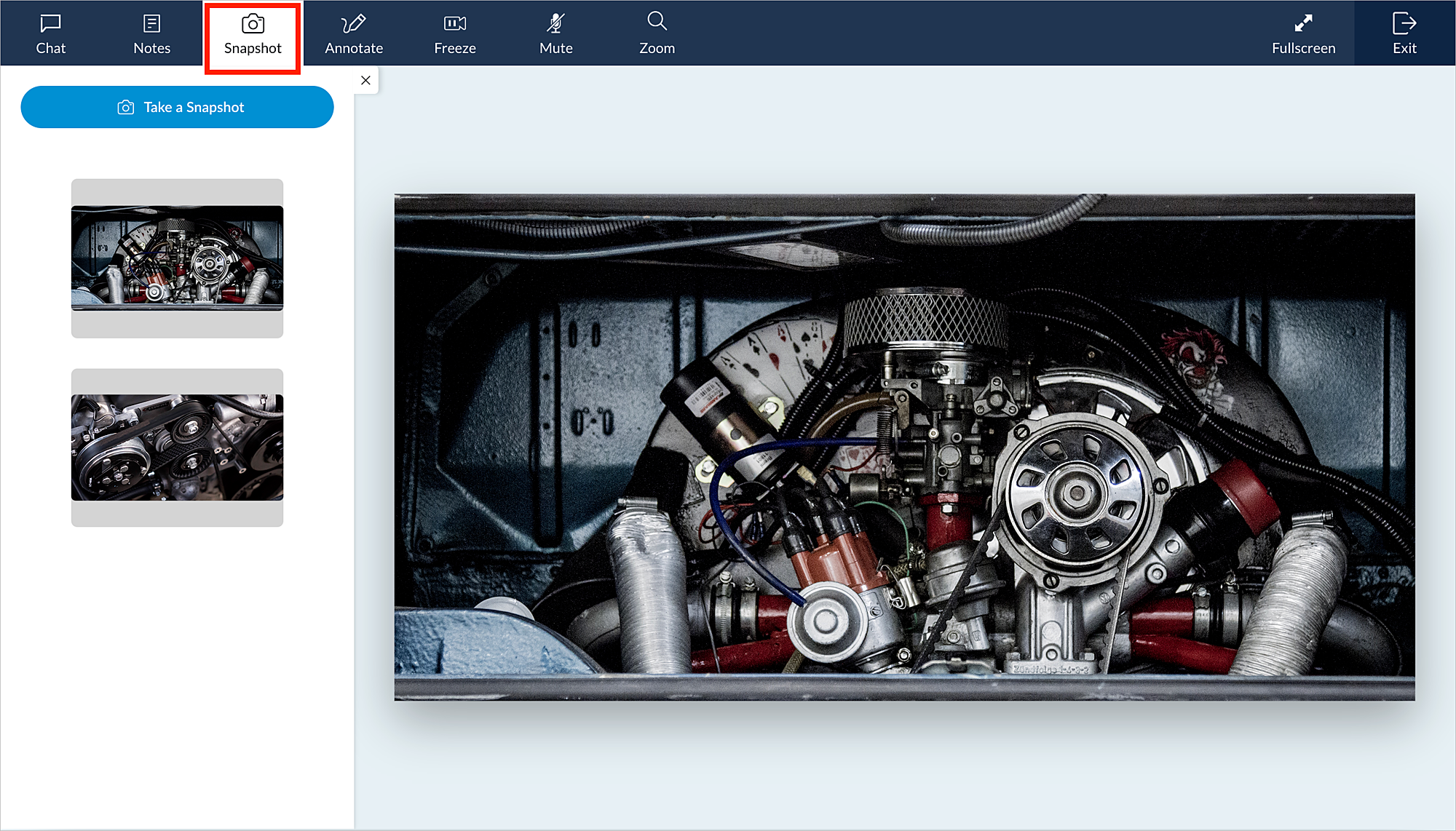Click the Fullscreen label text
The image size is (1456, 831).
tap(1303, 48)
